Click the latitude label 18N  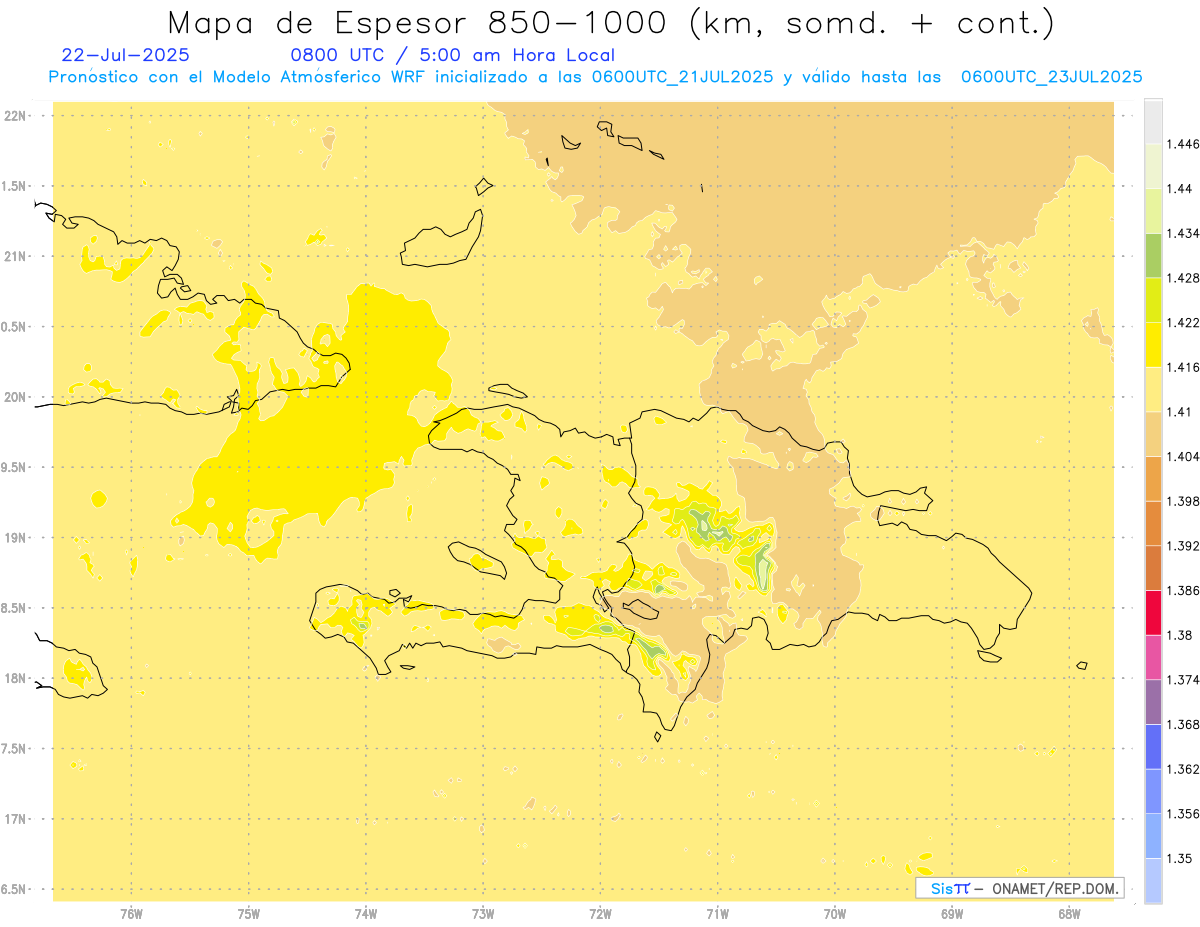coord(15,678)
